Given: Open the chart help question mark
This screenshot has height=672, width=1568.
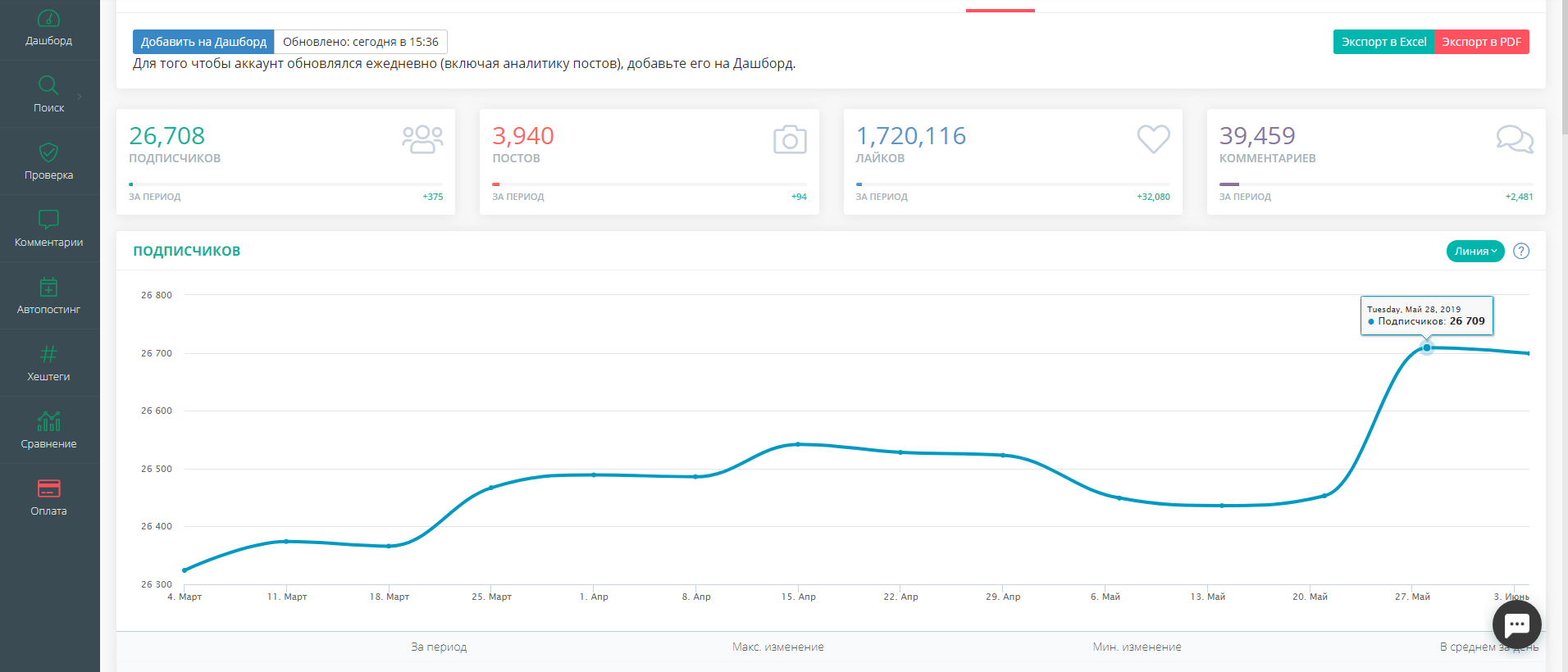Looking at the screenshot, I should (1521, 252).
